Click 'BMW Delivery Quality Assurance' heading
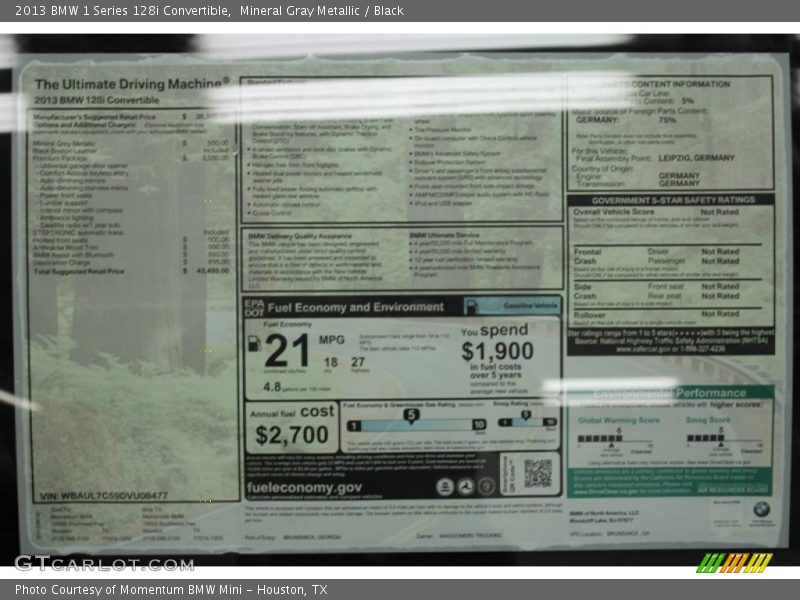The width and height of the screenshot is (800, 600). [x=299, y=236]
